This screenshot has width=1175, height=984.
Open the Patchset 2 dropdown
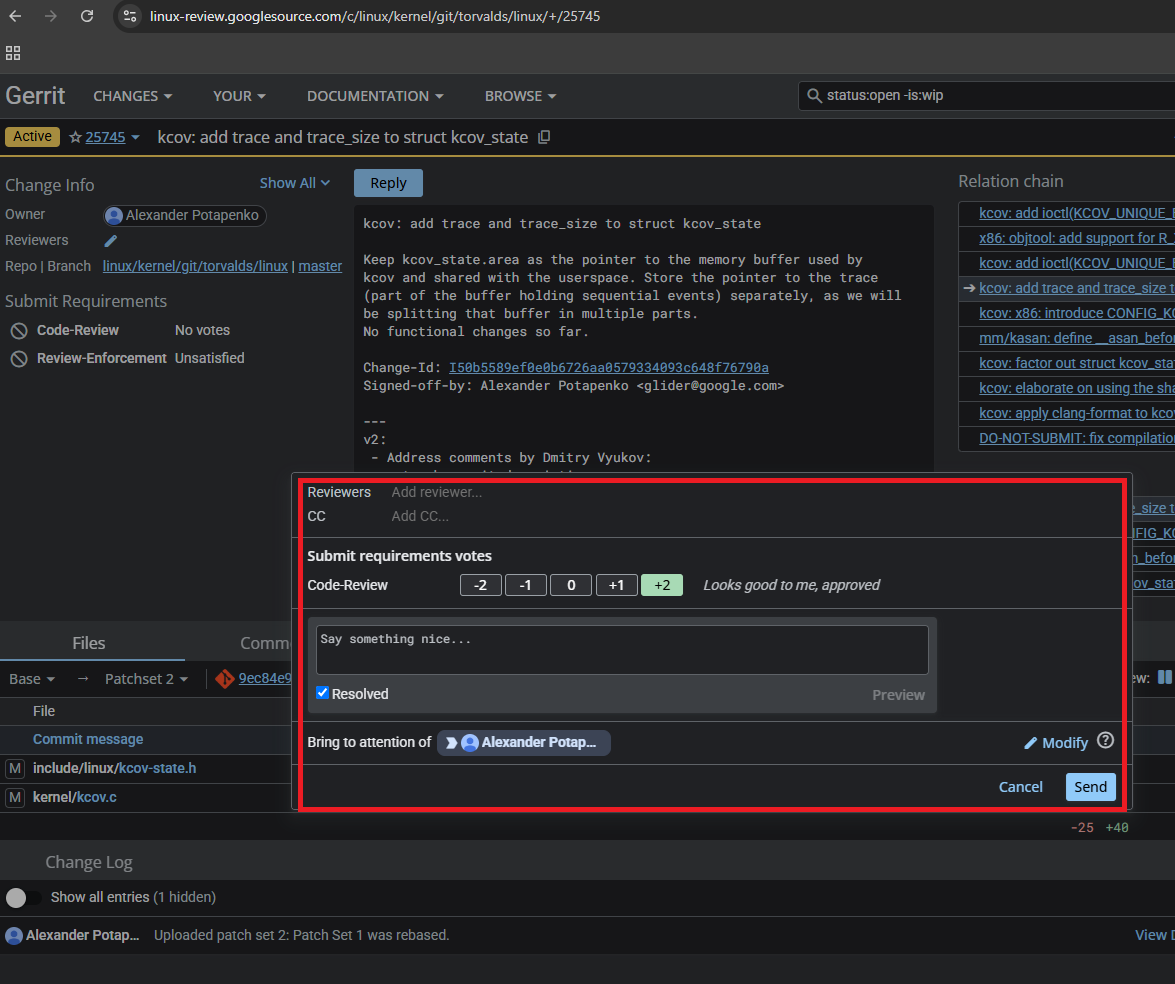[x=145, y=678]
